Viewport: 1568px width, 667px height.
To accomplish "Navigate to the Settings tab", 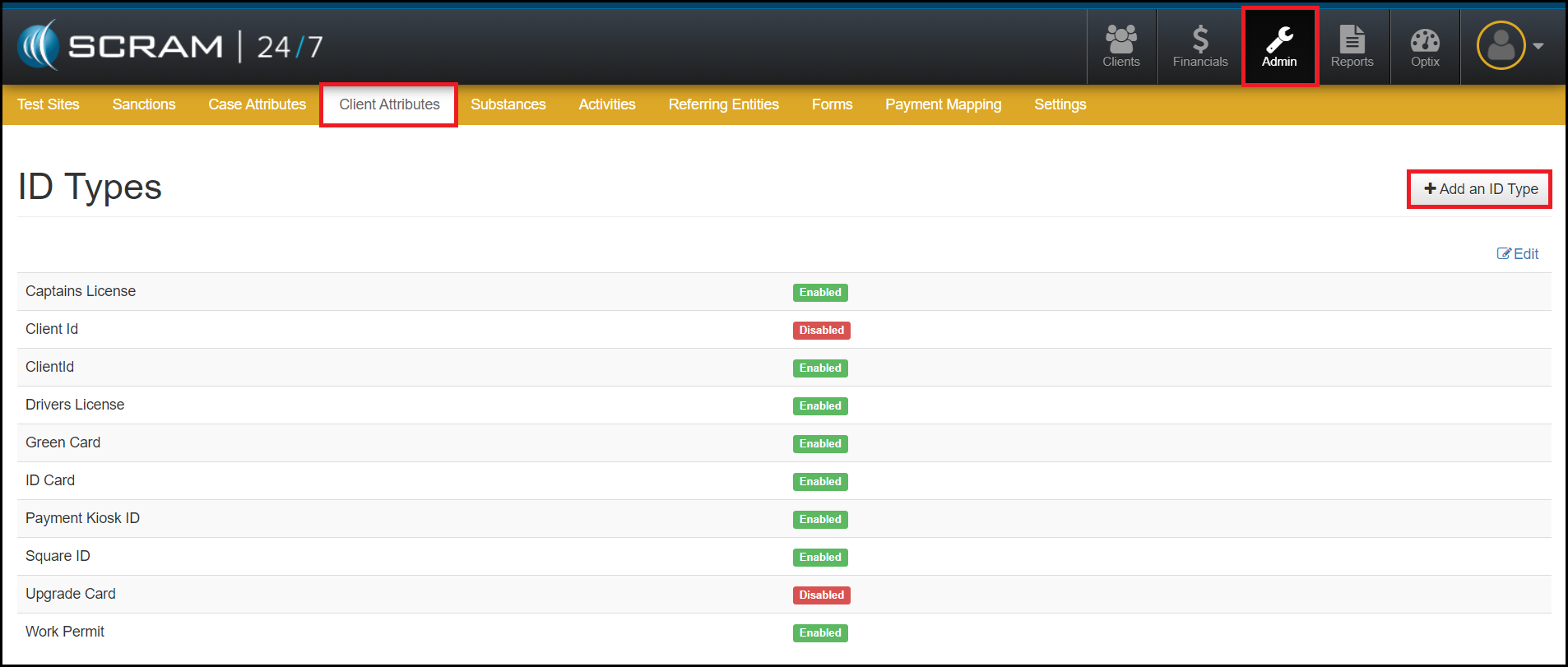I will click(x=1060, y=104).
